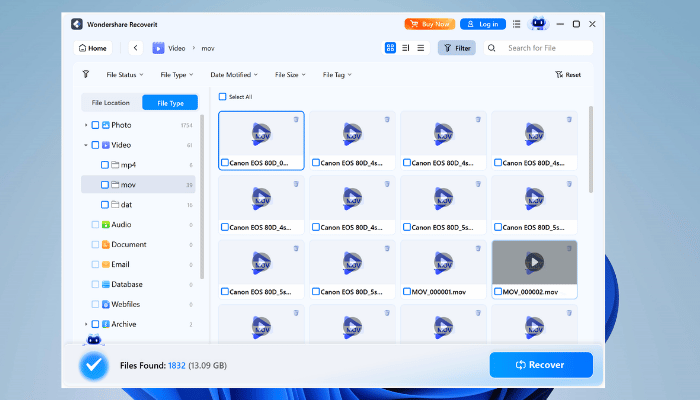This screenshot has height=400, width=700.
Task: Tick the MOV_000001.mov file checkbox
Action: [407, 292]
